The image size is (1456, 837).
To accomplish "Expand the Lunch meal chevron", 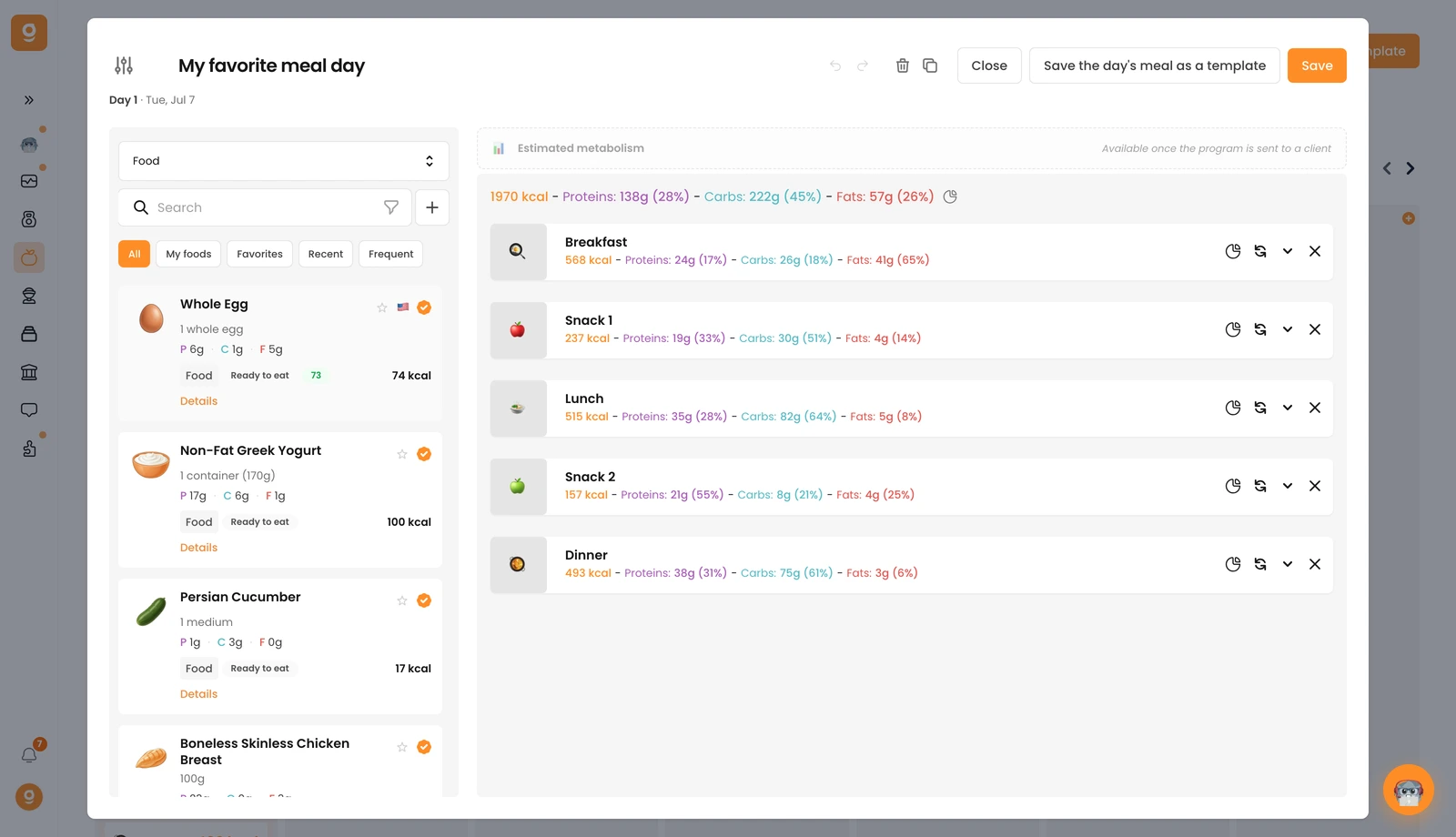I will click(1288, 408).
